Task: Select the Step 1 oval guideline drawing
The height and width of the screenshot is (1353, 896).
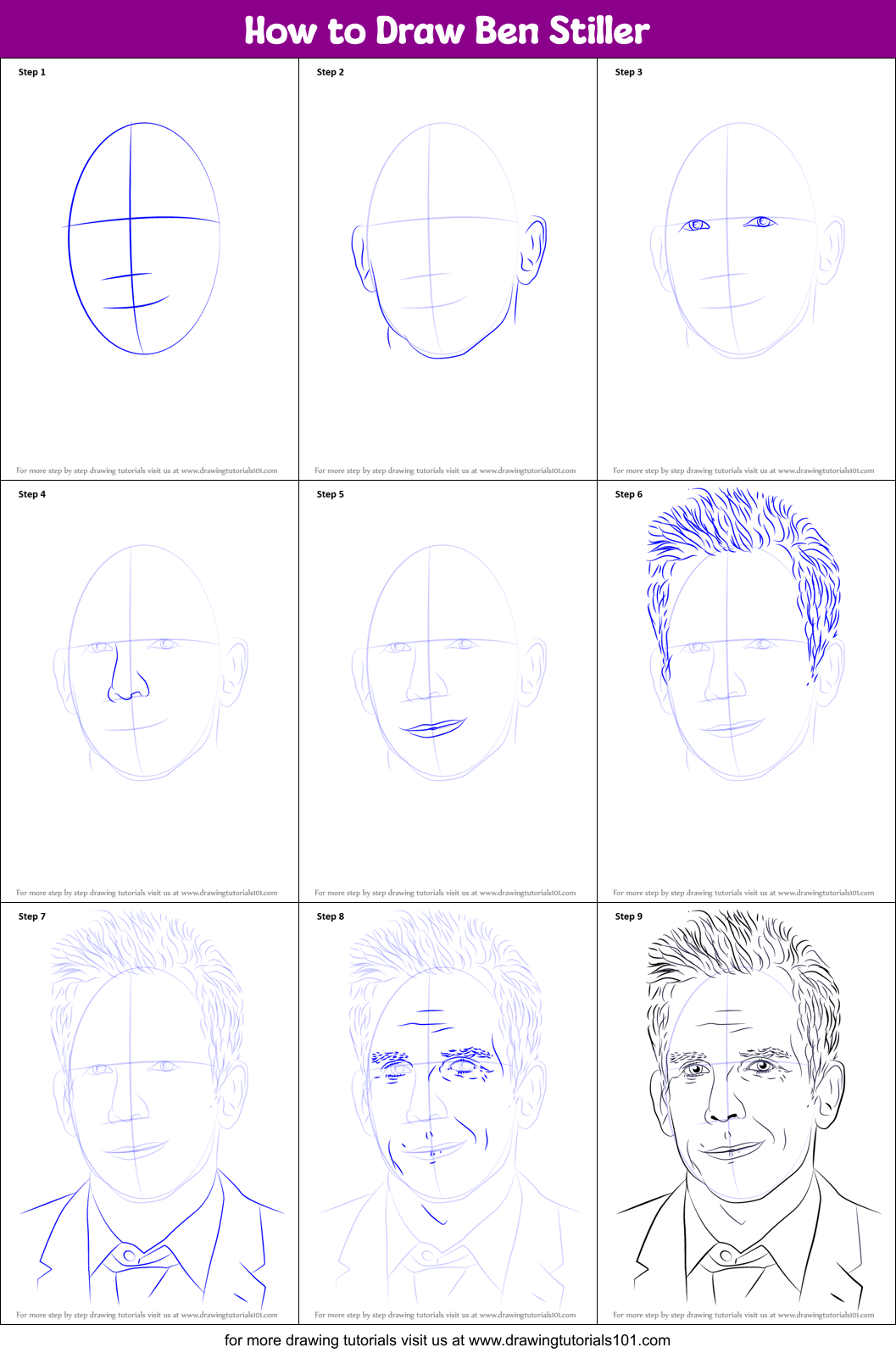Action: pyautogui.click(x=142, y=238)
